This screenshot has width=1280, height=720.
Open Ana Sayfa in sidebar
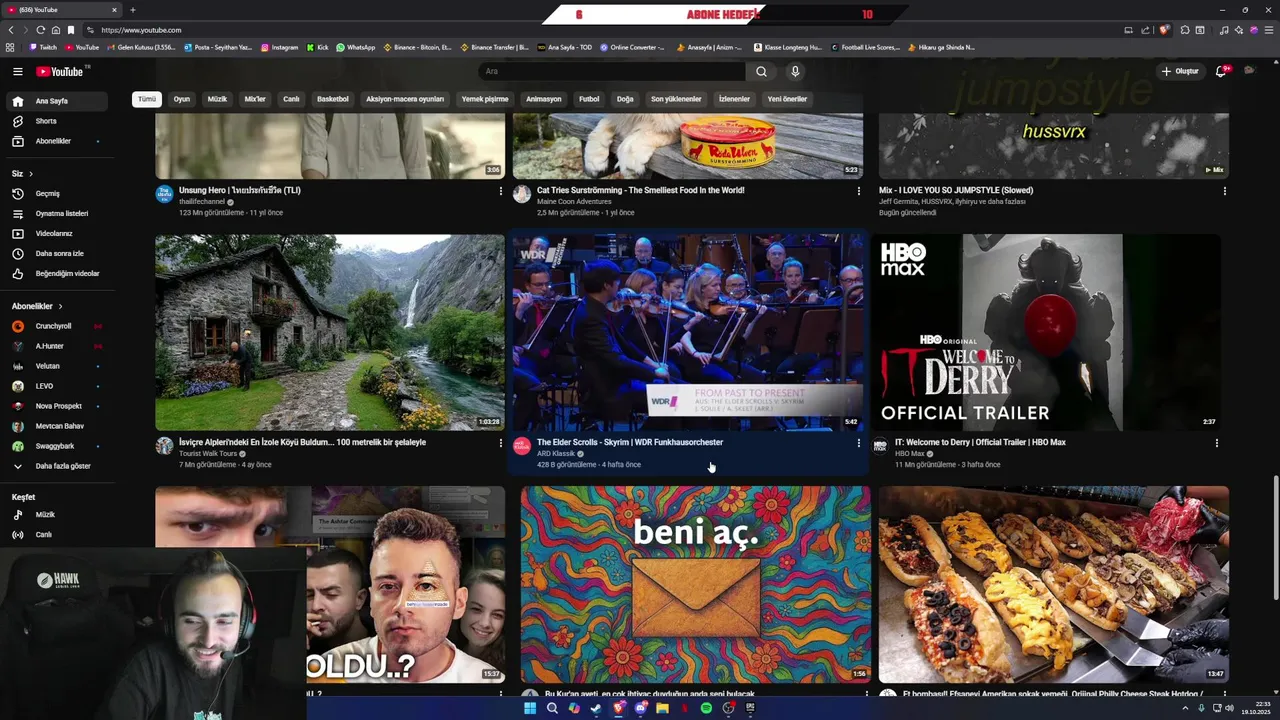click(x=58, y=101)
